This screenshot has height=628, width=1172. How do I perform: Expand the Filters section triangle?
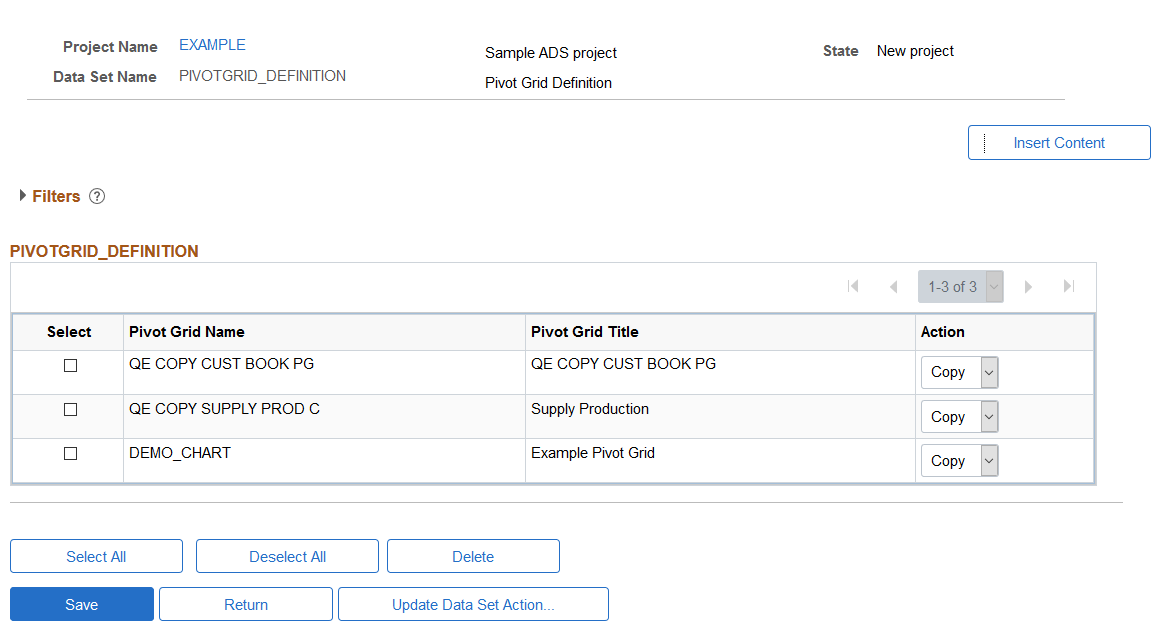click(x=23, y=196)
